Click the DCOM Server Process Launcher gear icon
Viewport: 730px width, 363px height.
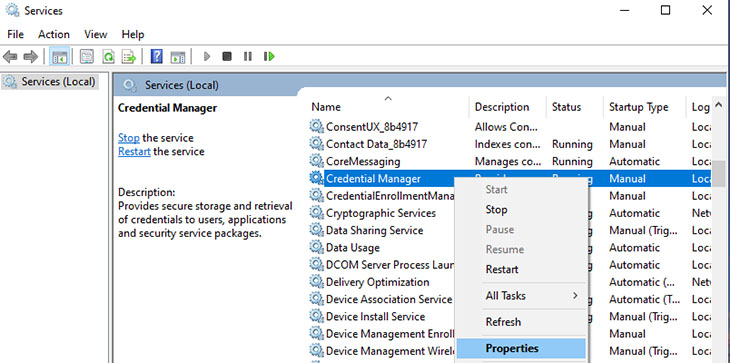pos(316,264)
